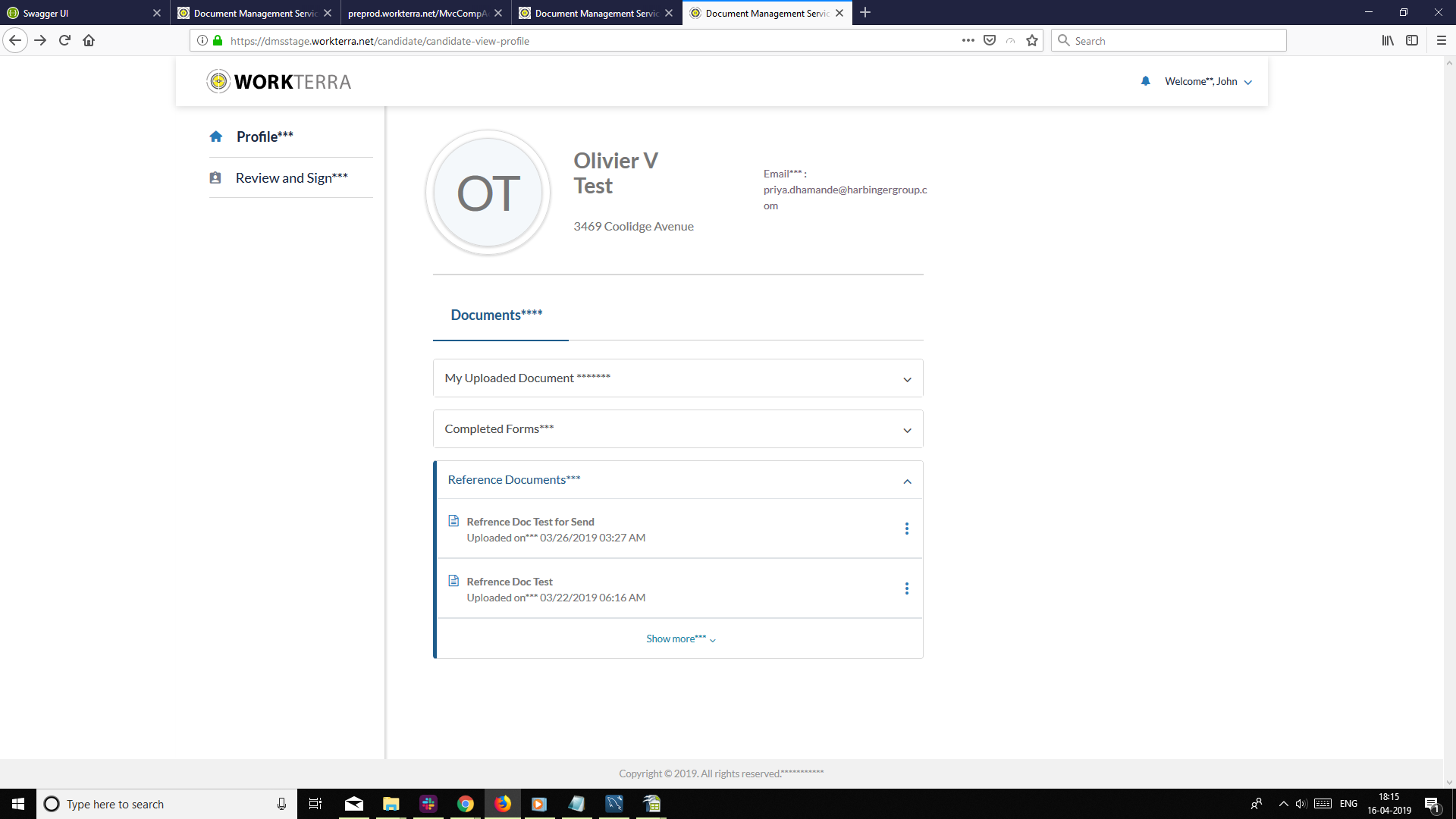The height and width of the screenshot is (819, 1456).
Task: Open the Firefox library icon
Action: (x=1388, y=40)
